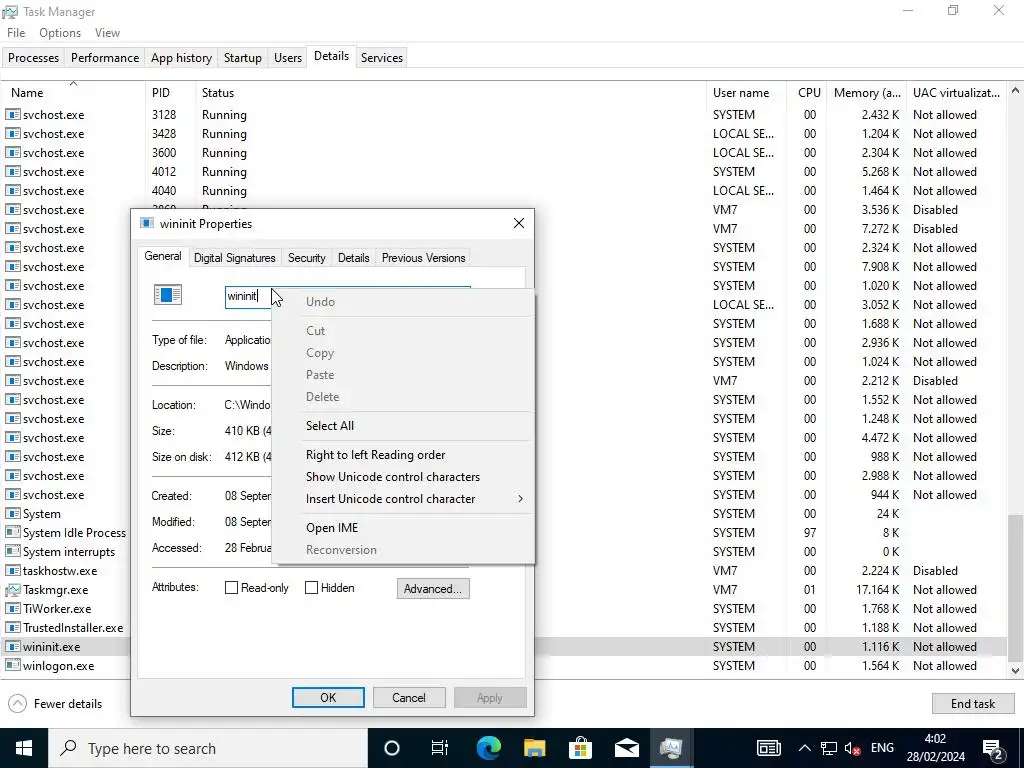This screenshot has height=768, width=1024.
Task: Click the TiWorker.exe process icon
Action: [x=12, y=609]
